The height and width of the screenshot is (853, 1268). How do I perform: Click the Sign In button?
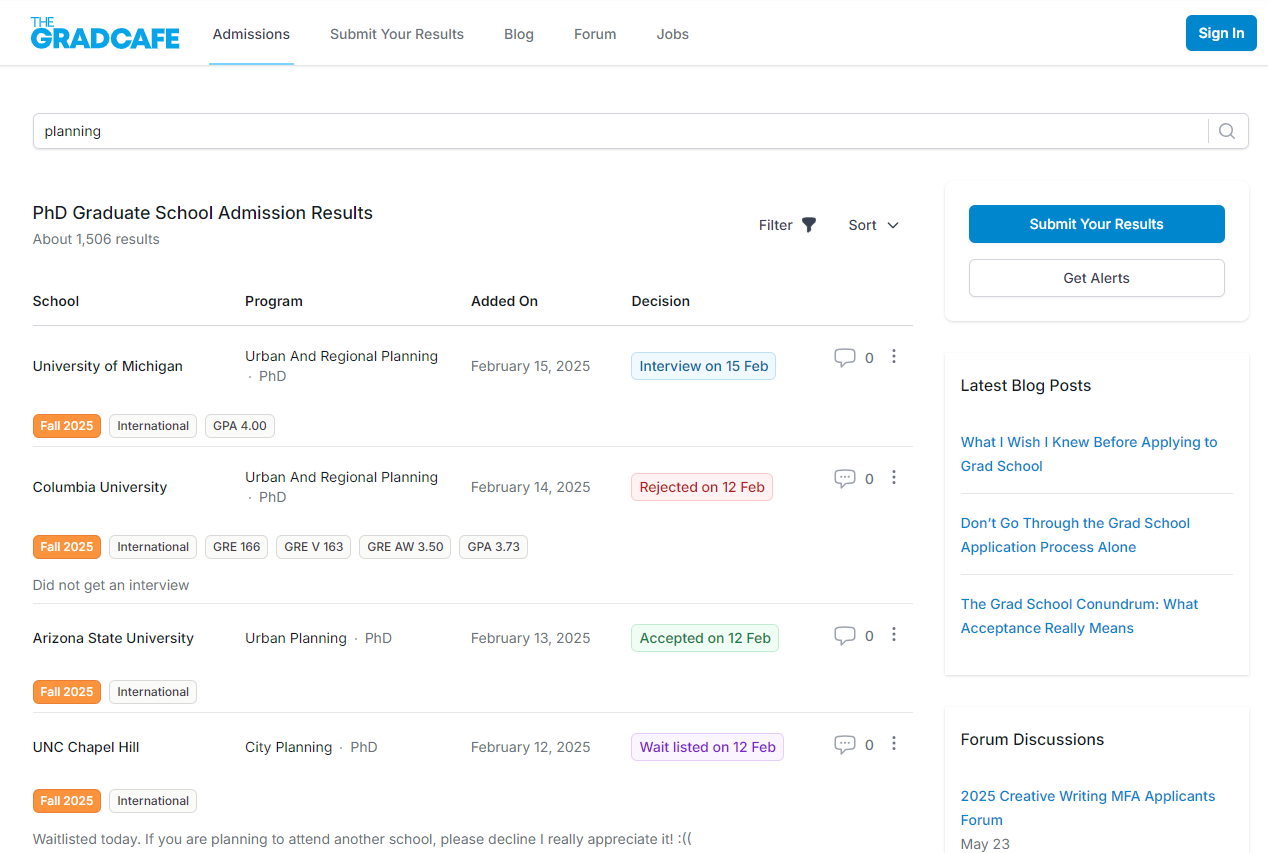pos(1221,33)
